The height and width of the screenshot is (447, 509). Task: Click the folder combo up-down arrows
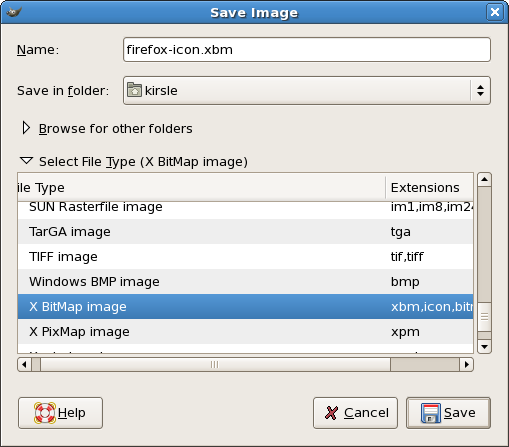(480, 90)
